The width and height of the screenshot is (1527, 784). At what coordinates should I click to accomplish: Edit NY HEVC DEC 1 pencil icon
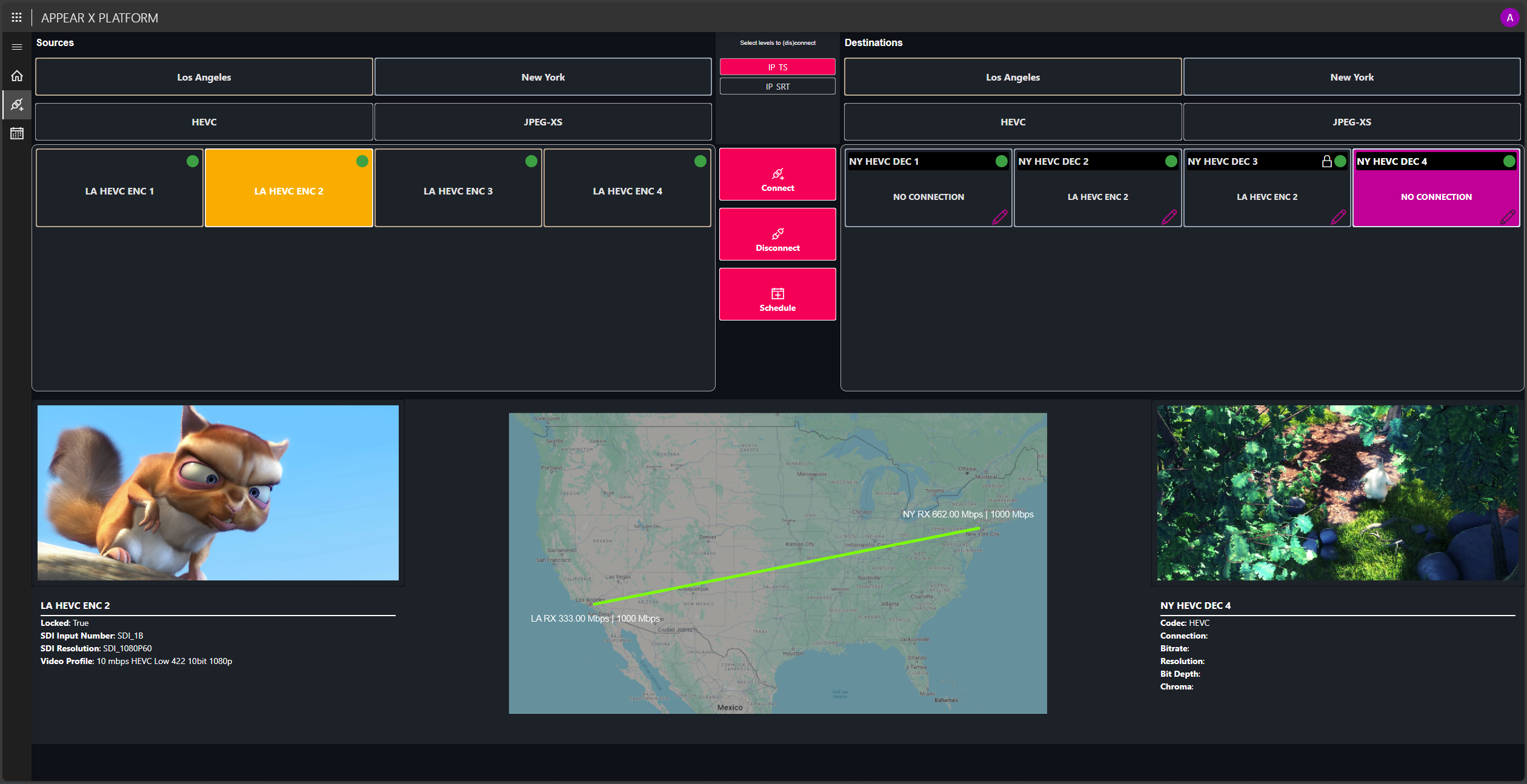point(1000,217)
